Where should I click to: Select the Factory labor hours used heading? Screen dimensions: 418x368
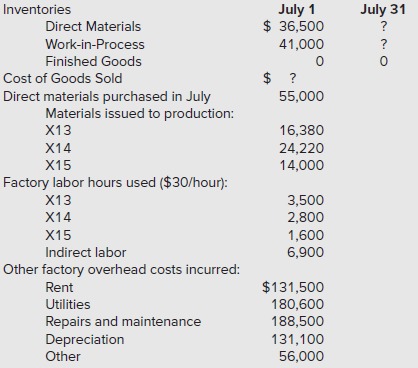click(115, 183)
